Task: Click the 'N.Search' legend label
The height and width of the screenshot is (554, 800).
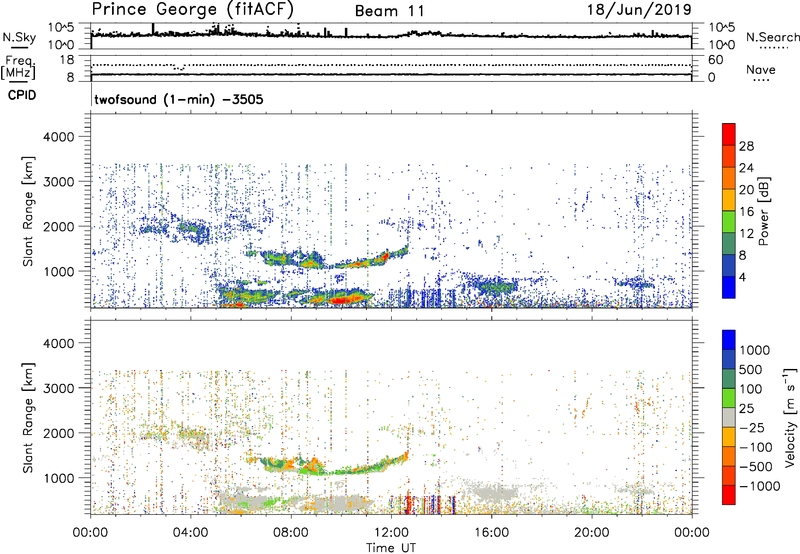Action: pyautogui.click(x=772, y=37)
